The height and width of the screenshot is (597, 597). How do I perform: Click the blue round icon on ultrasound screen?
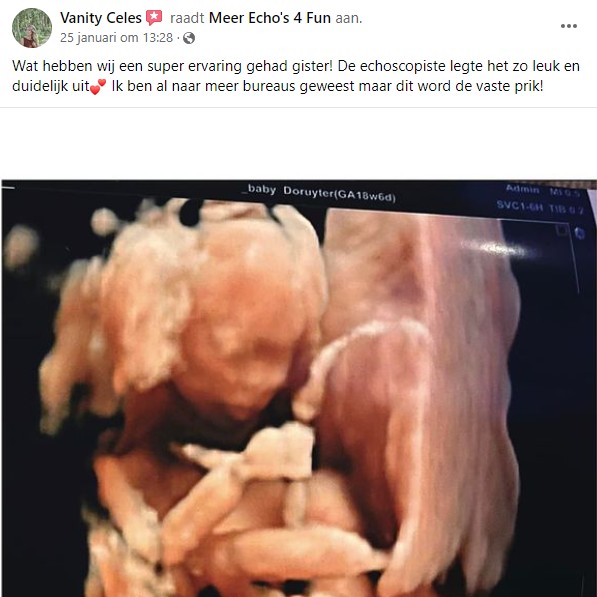pos(579,233)
